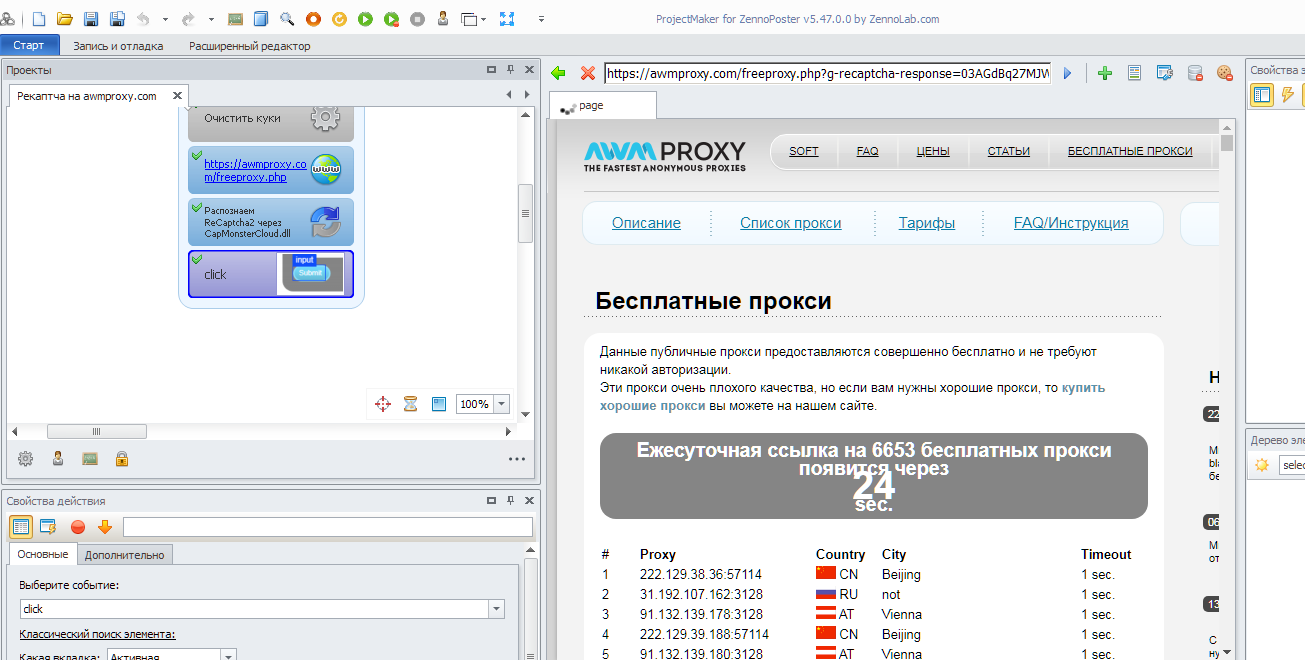Click the orange record circle icon
The height and width of the screenshot is (660, 1305).
(313, 19)
